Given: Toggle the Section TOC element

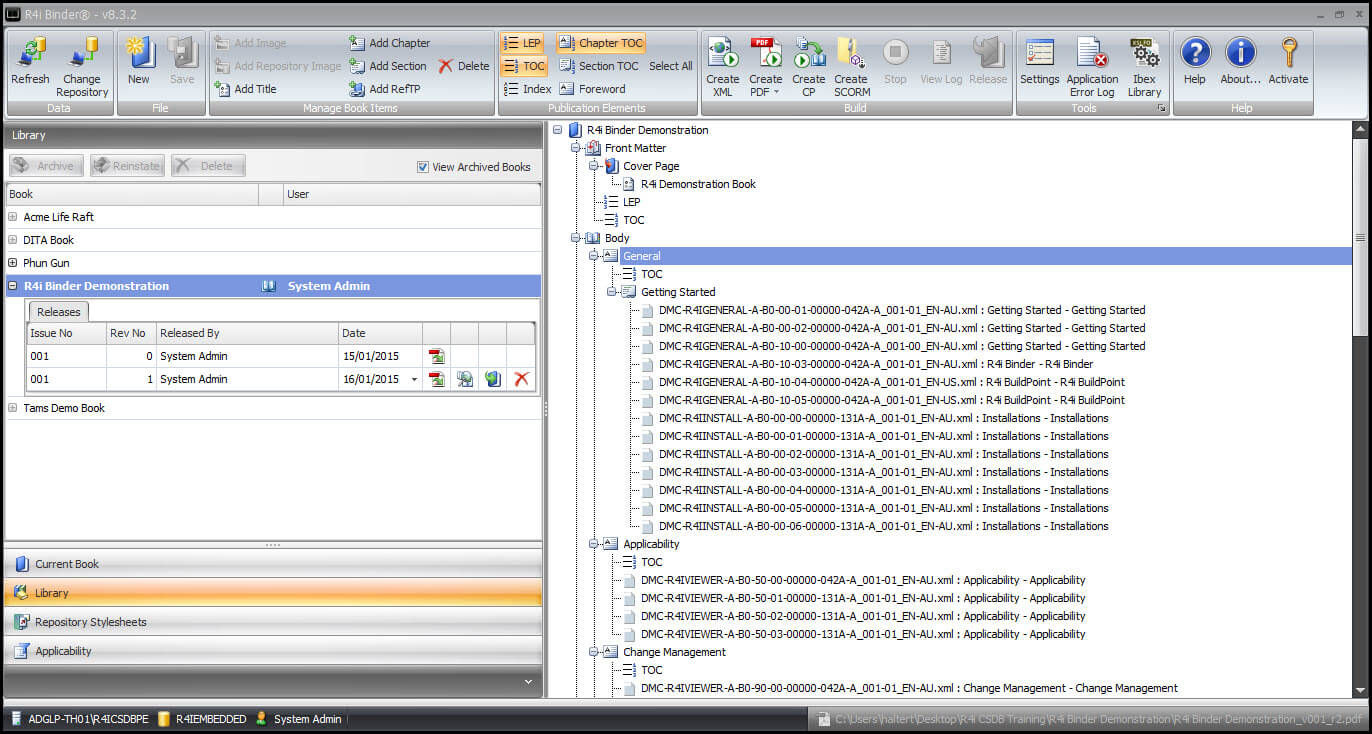Looking at the screenshot, I should (x=598, y=66).
